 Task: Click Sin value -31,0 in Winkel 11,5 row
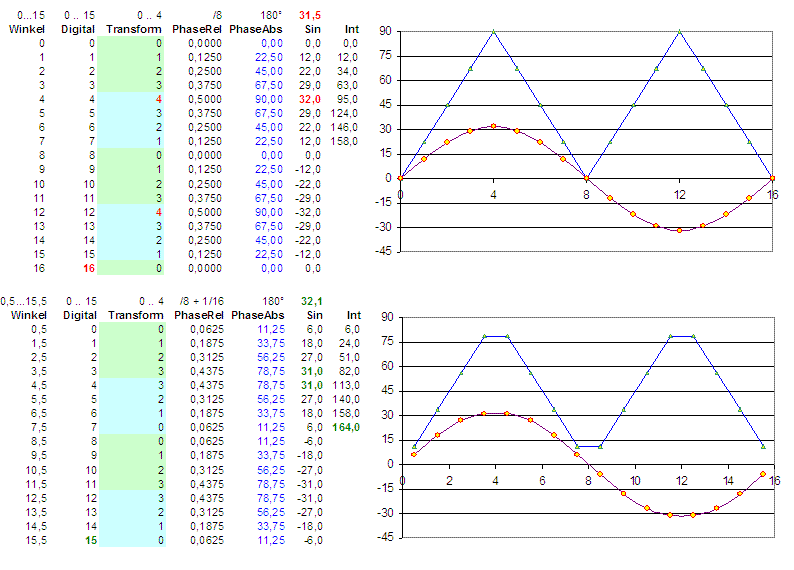pos(310,484)
